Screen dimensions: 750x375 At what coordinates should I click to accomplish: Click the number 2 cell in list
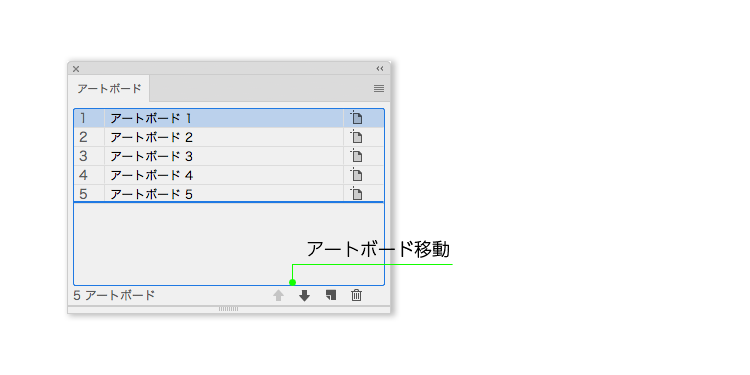tap(89, 137)
